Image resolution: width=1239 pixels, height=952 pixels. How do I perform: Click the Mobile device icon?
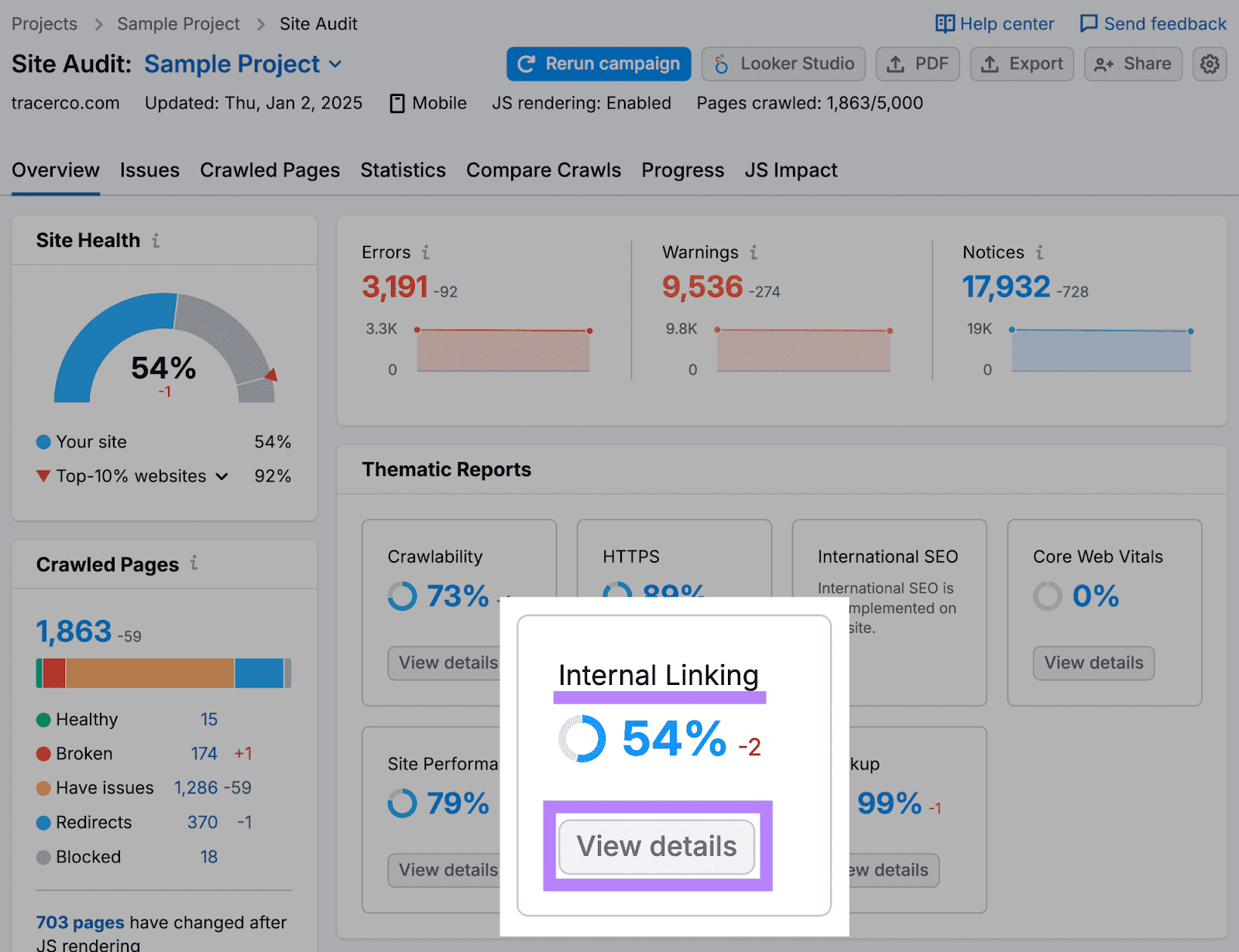[x=397, y=104]
